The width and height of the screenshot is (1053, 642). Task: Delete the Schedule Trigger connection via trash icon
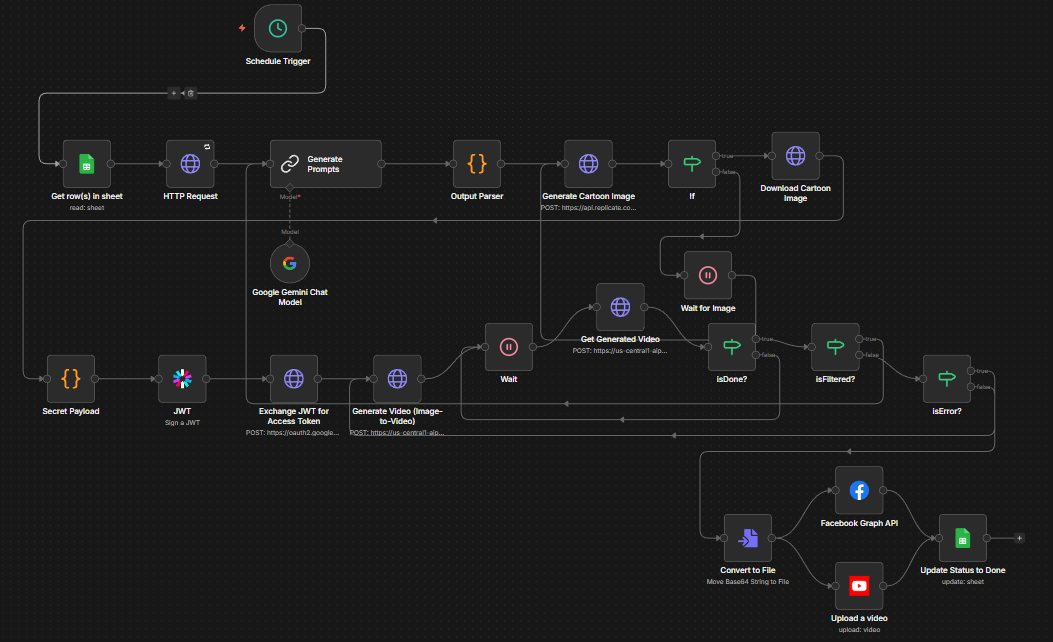(191, 93)
